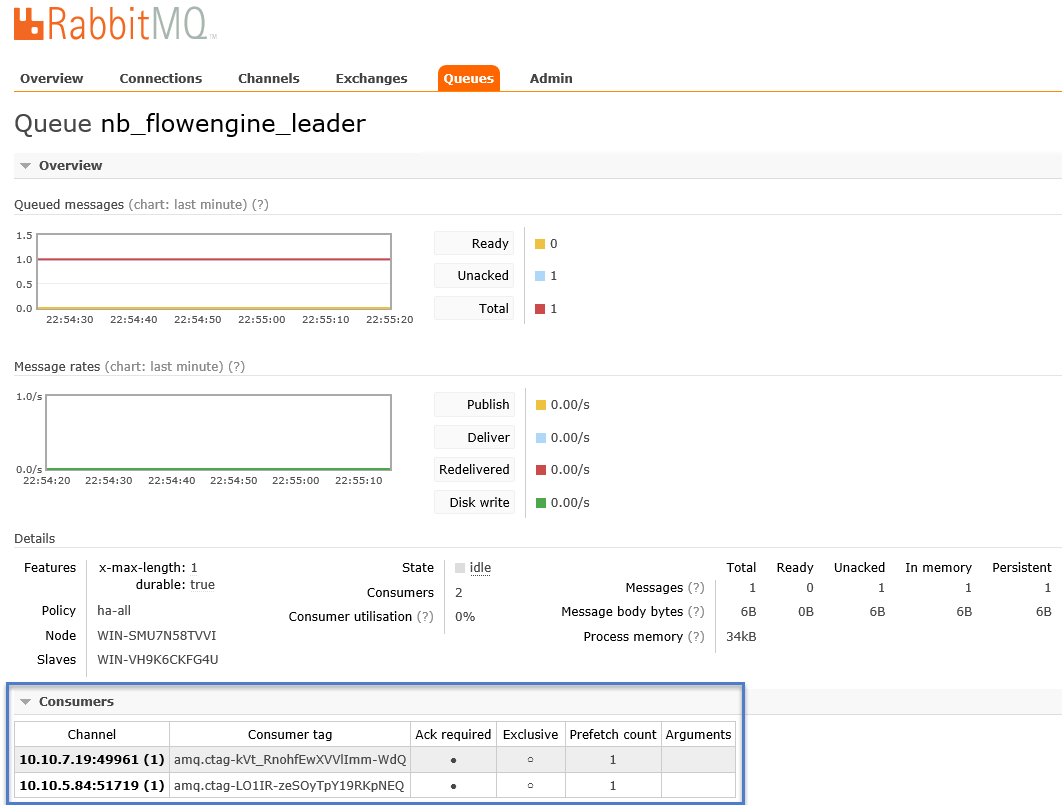The height and width of the screenshot is (805, 1062).
Task: Open the Admin tab
Action: [551, 79]
